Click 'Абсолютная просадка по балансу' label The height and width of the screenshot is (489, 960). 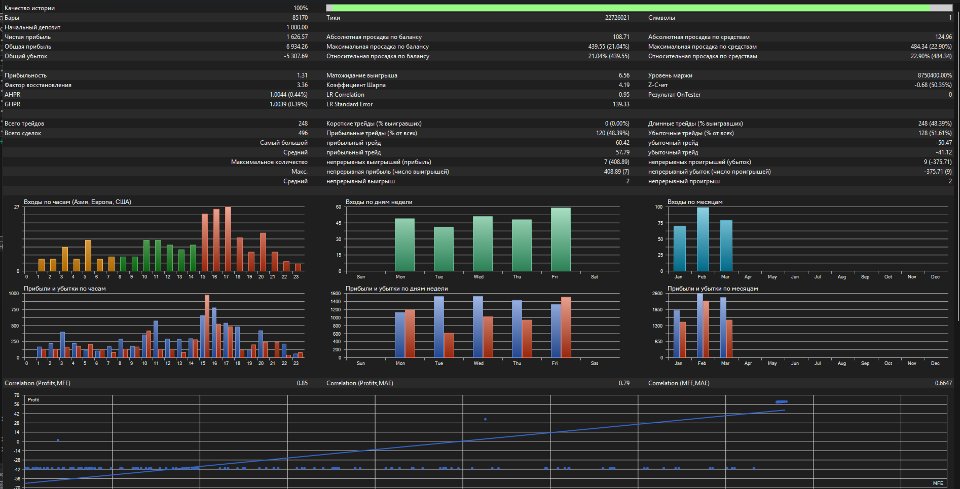coord(374,37)
